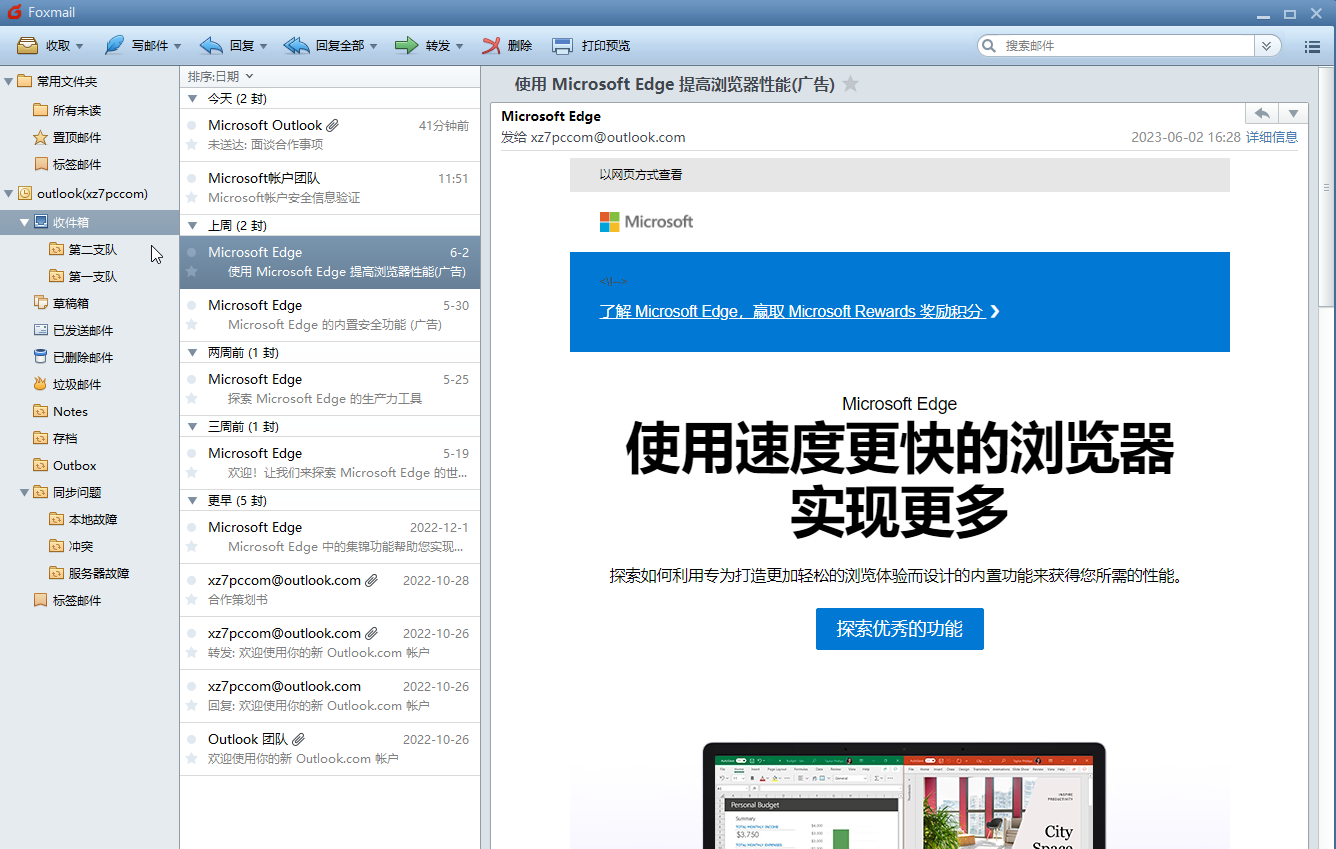The width and height of the screenshot is (1336, 849).
Task: Click the laptop image in email body
Action: tap(904, 796)
